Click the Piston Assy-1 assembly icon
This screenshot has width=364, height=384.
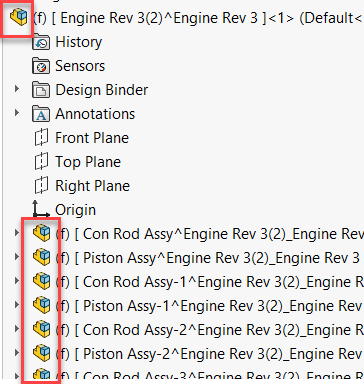[42, 305]
